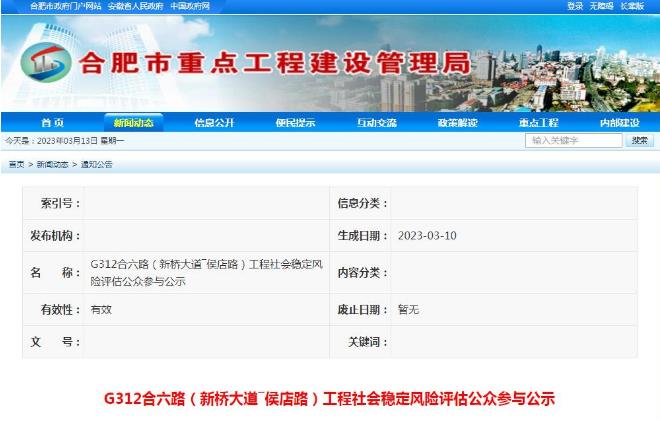This screenshot has height=425, width=660.
Task: Click the 索引号 label
Action: (x=60, y=203)
